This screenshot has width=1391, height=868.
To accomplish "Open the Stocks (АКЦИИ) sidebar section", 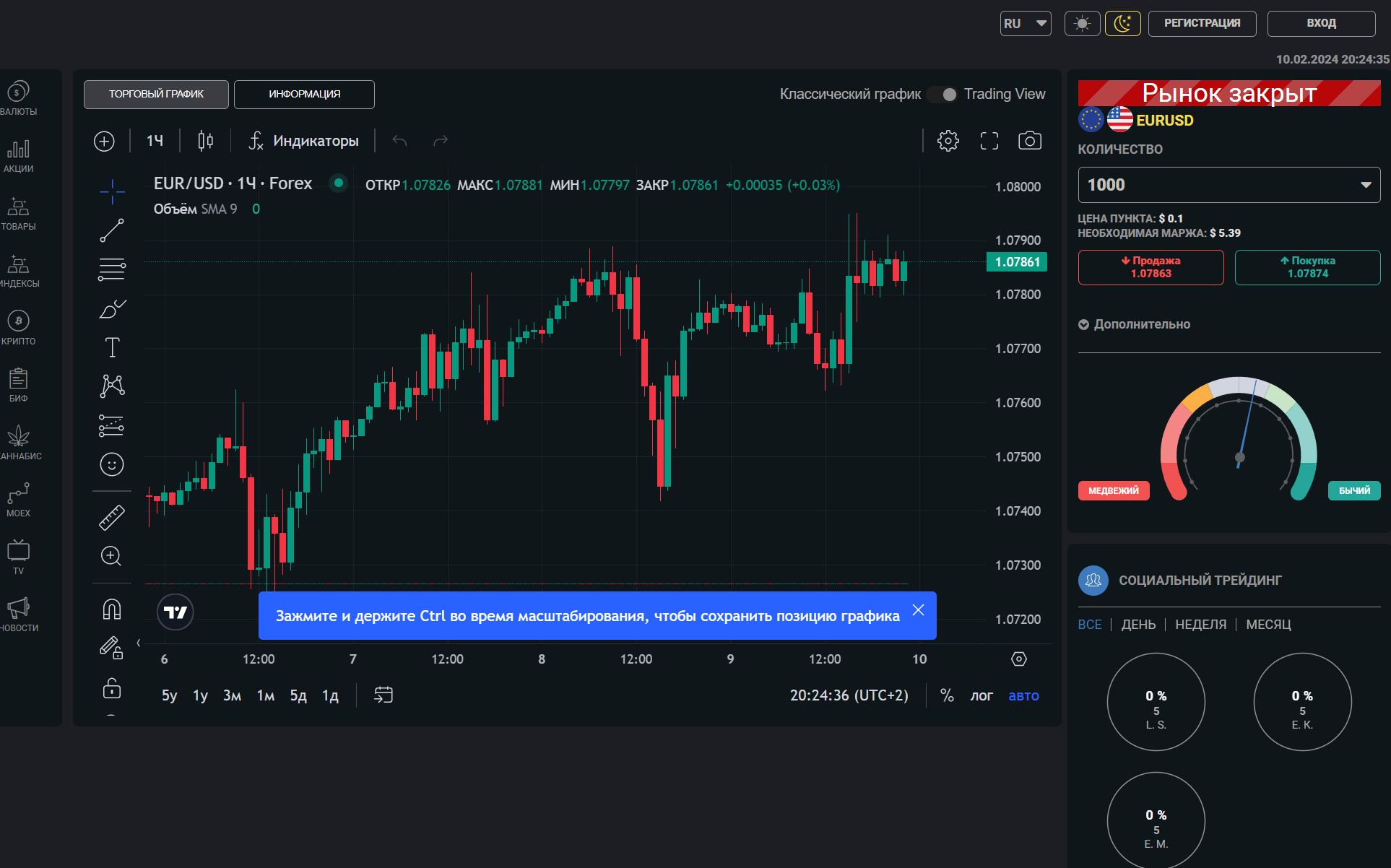I will coord(18,155).
